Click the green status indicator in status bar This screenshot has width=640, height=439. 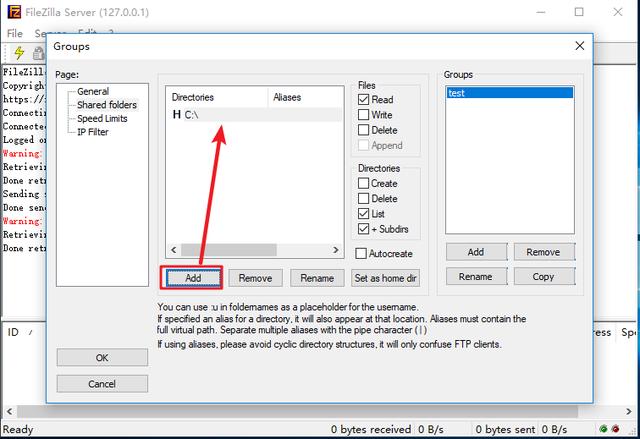(604, 429)
